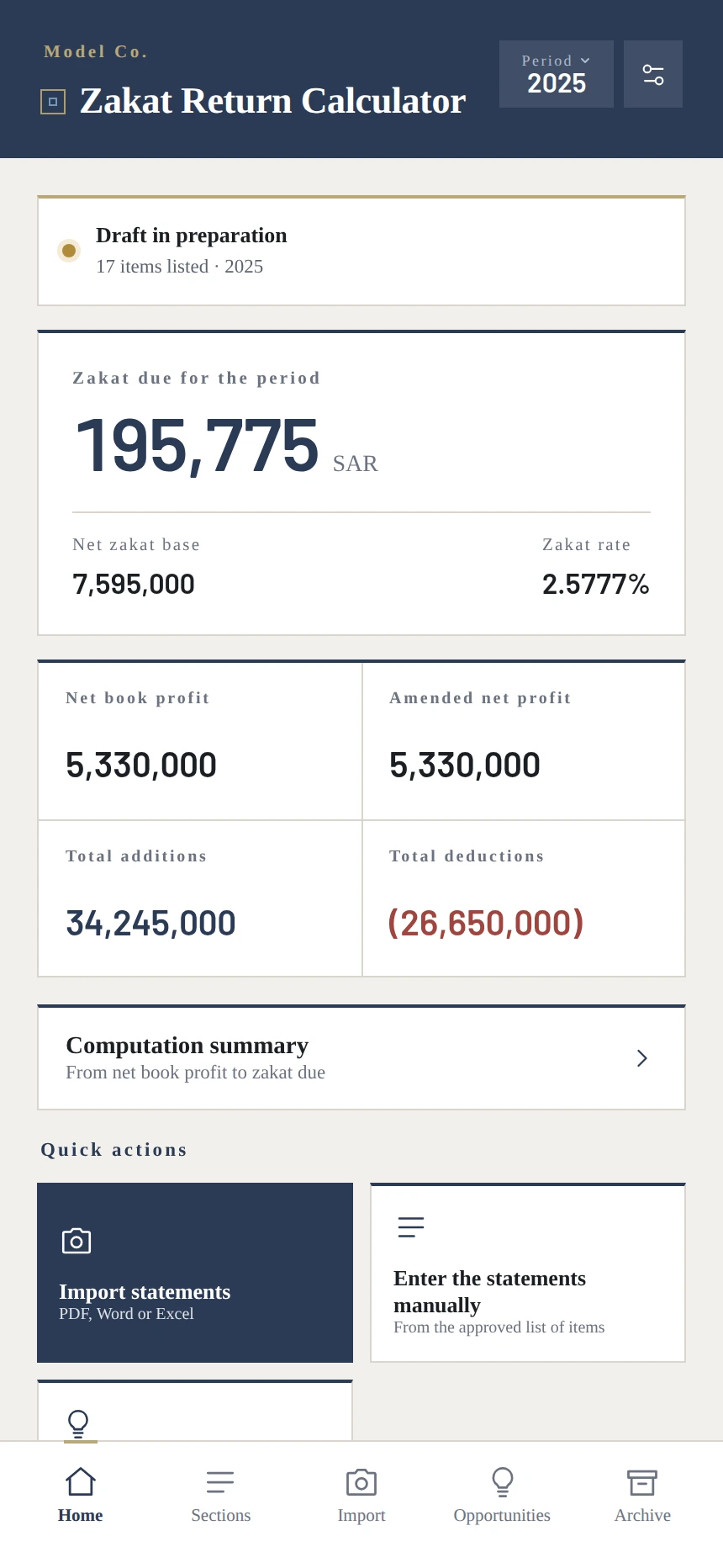Click From the approved list of items text
This screenshot has width=723, height=1568.
tap(499, 1327)
